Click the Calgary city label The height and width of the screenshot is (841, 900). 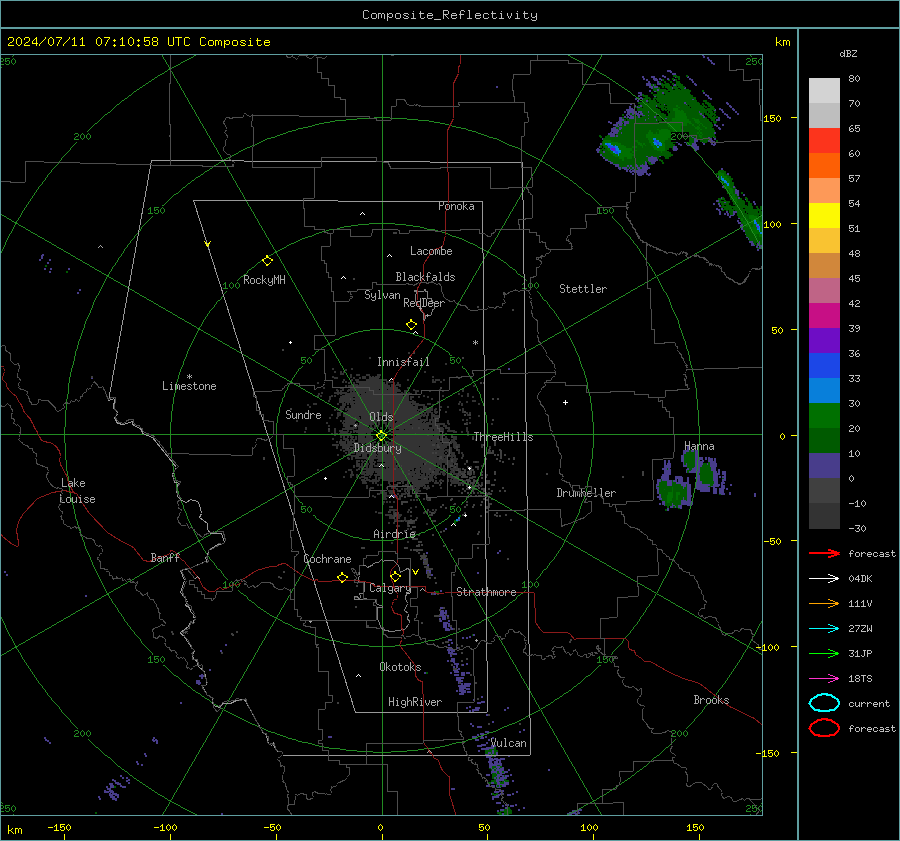pos(390,588)
